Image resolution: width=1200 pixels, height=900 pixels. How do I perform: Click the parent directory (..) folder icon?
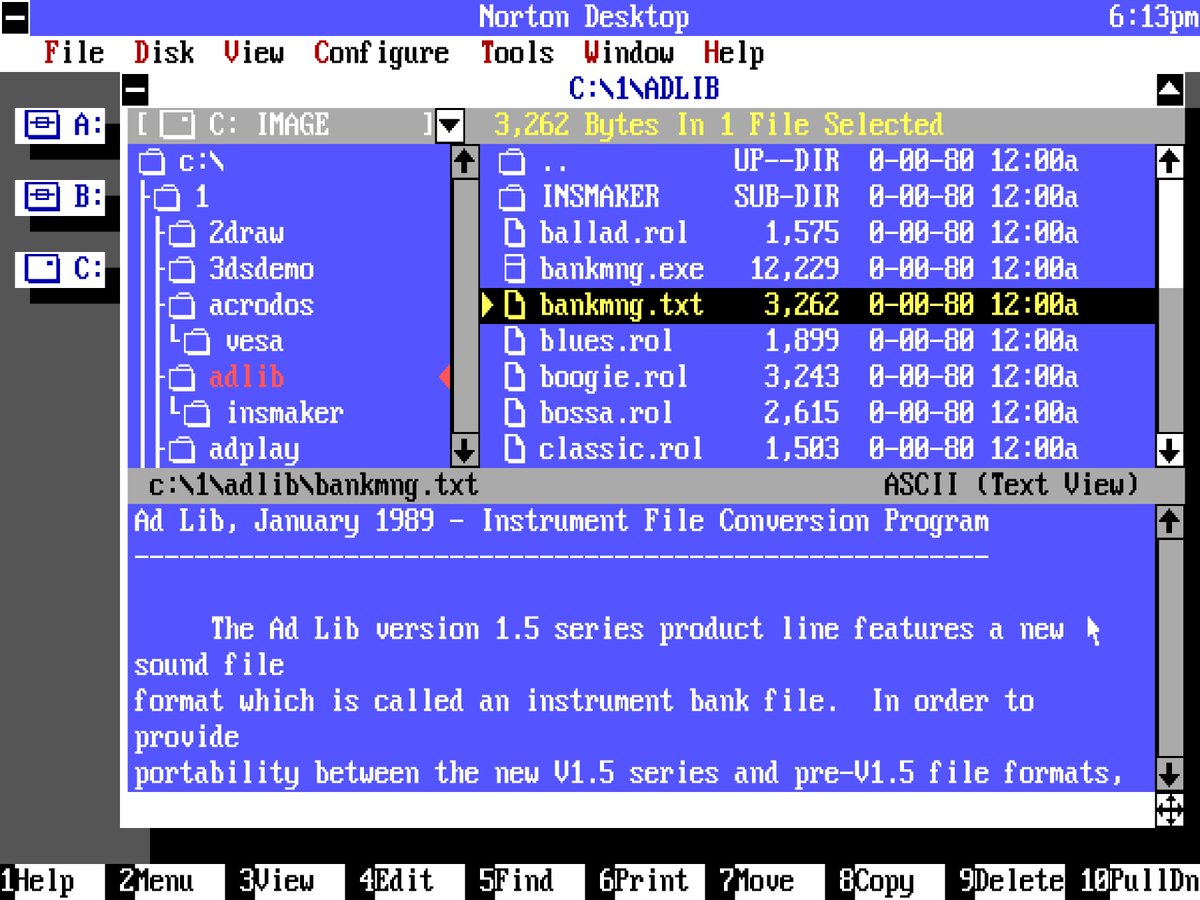click(512, 161)
